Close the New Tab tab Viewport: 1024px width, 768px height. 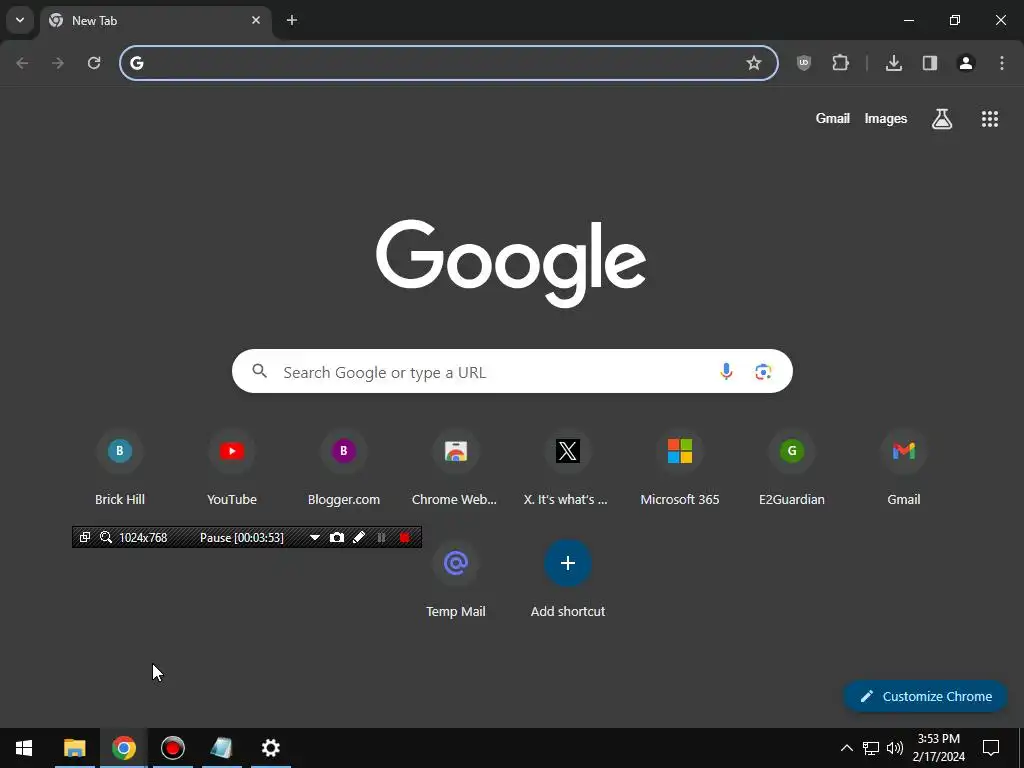tap(256, 20)
